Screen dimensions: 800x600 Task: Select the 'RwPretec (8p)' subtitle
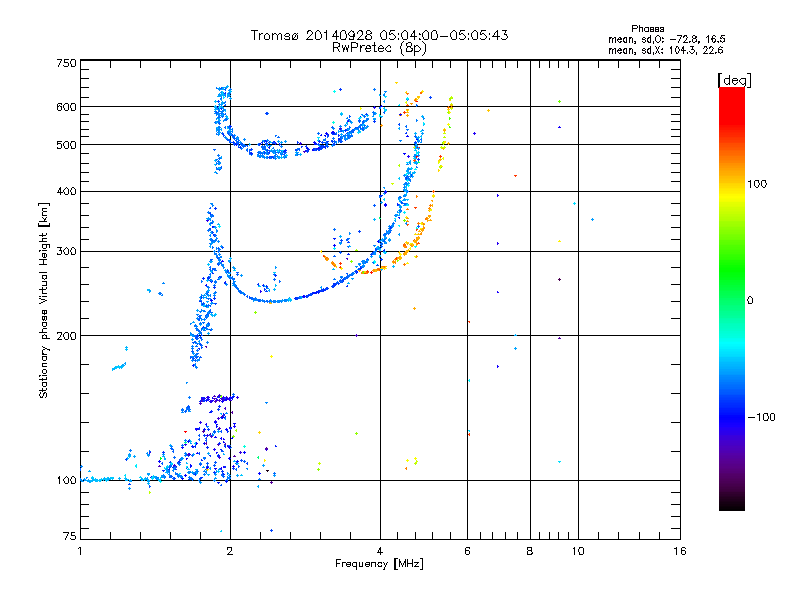[x=379, y=48]
